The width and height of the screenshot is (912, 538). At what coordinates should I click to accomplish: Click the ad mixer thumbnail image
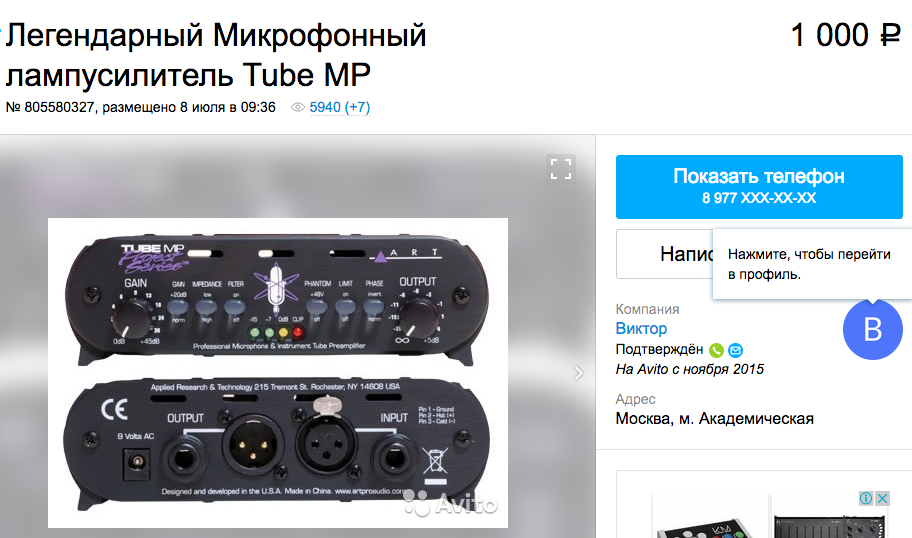coord(831,516)
